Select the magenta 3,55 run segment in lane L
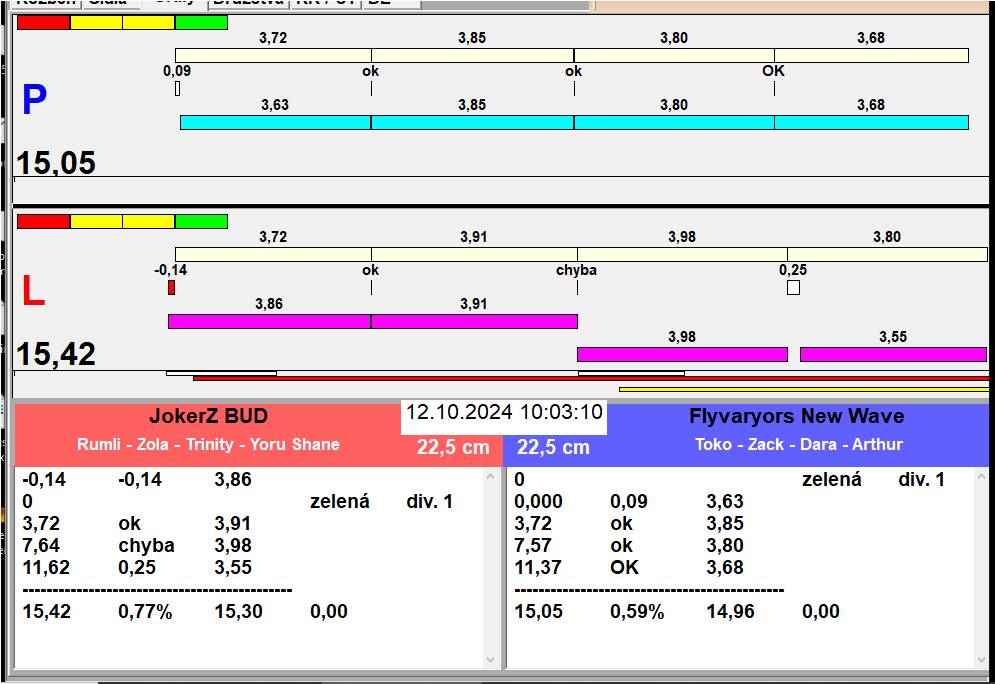 [893, 354]
